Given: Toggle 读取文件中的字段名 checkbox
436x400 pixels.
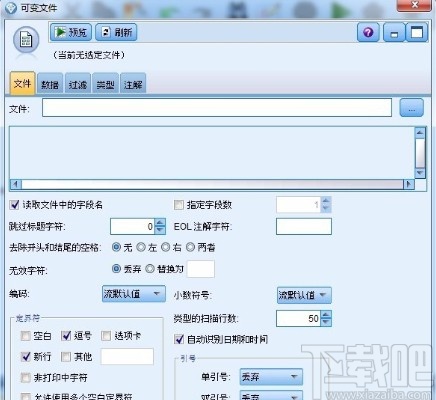Looking at the screenshot, I should (x=14, y=205).
